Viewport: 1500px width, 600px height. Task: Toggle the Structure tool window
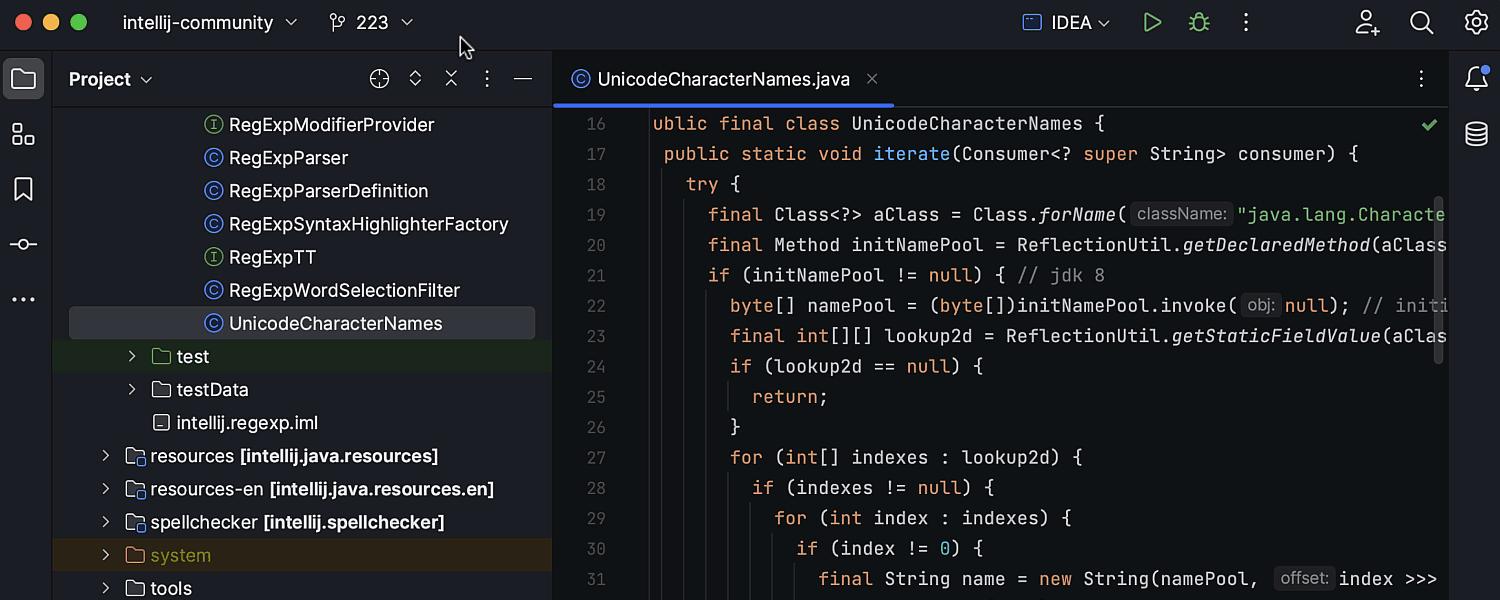click(24, 133)
